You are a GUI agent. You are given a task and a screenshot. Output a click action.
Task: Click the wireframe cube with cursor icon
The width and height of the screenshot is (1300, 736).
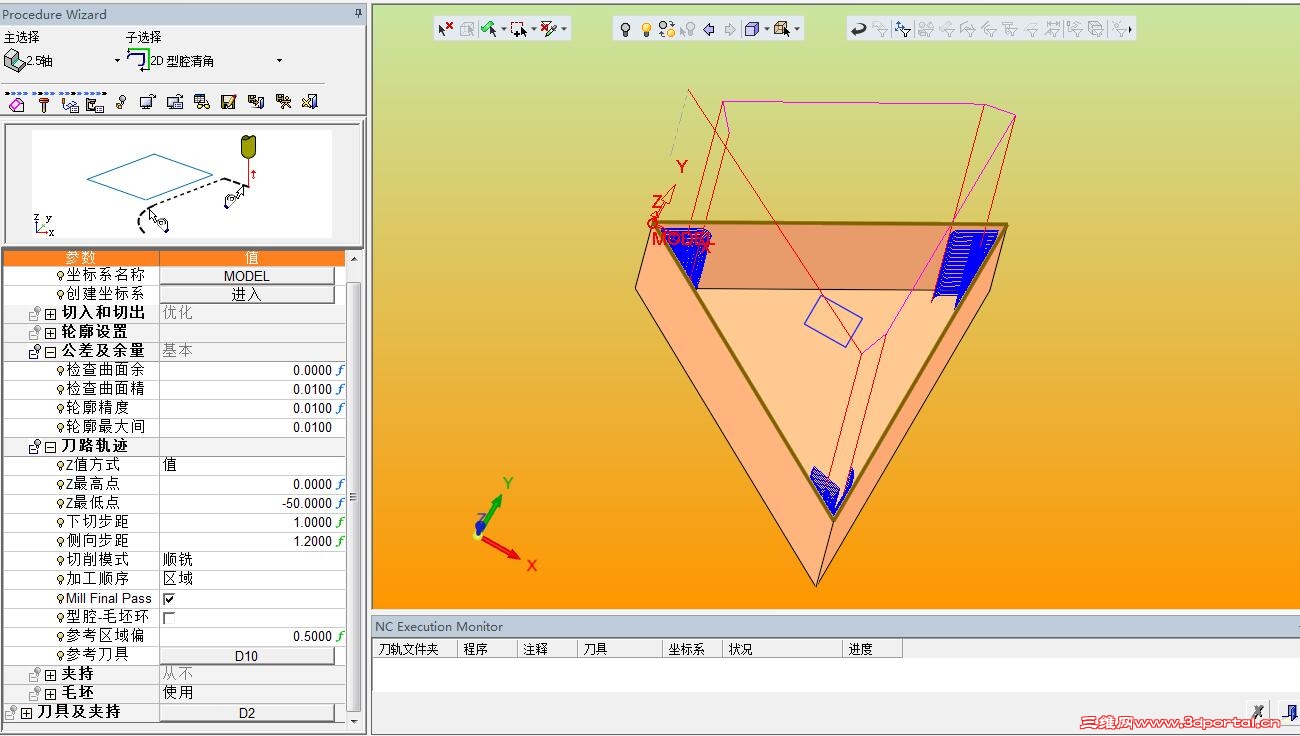pos(782,29)
